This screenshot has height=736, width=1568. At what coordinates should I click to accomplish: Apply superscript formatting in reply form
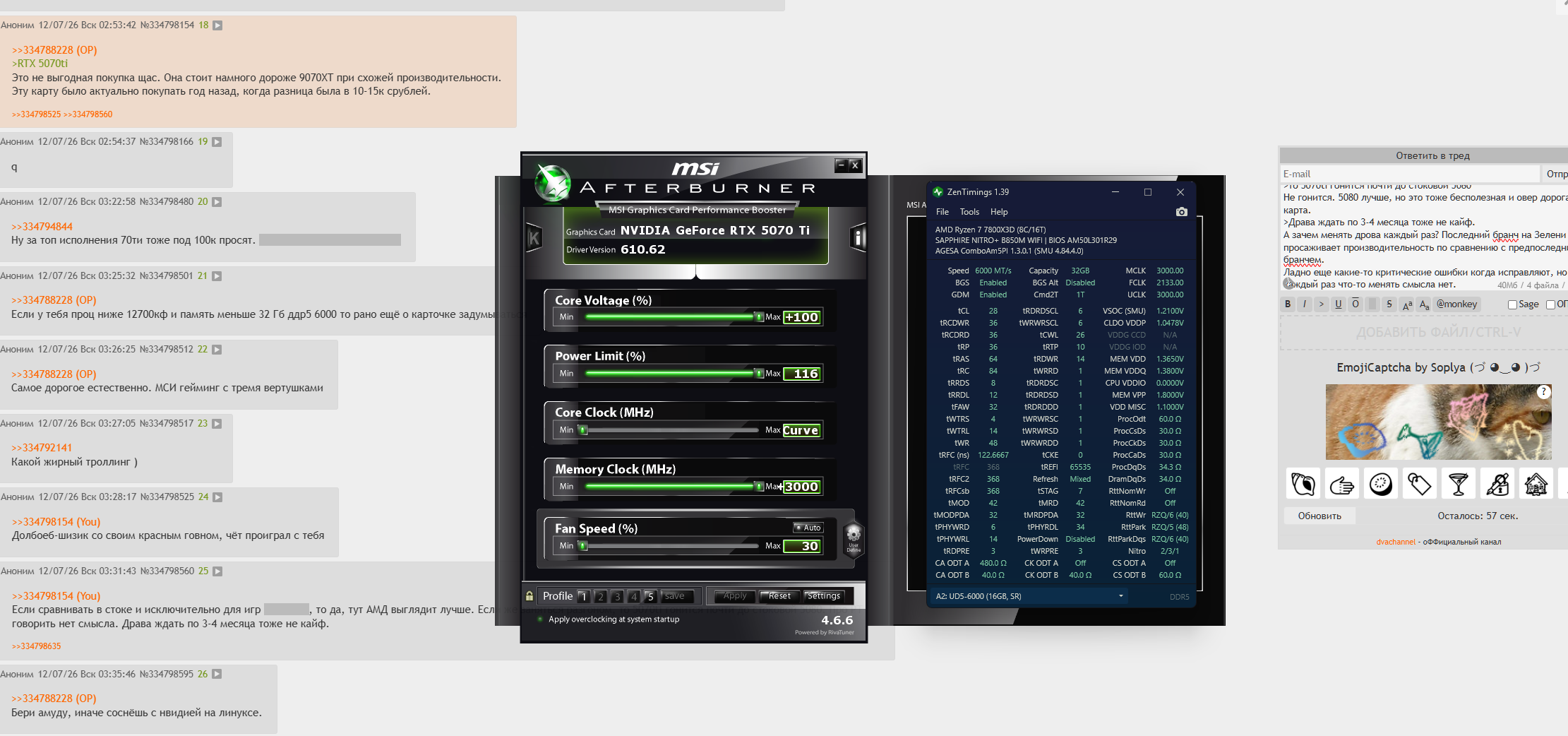[1407, 304]
